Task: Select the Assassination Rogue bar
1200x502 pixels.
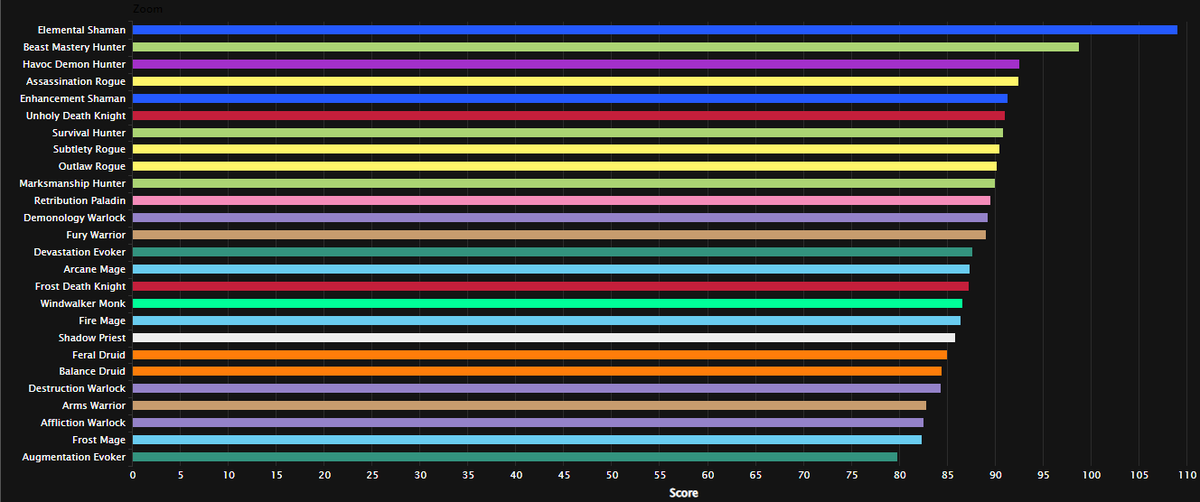Action: tap(575, 81)
